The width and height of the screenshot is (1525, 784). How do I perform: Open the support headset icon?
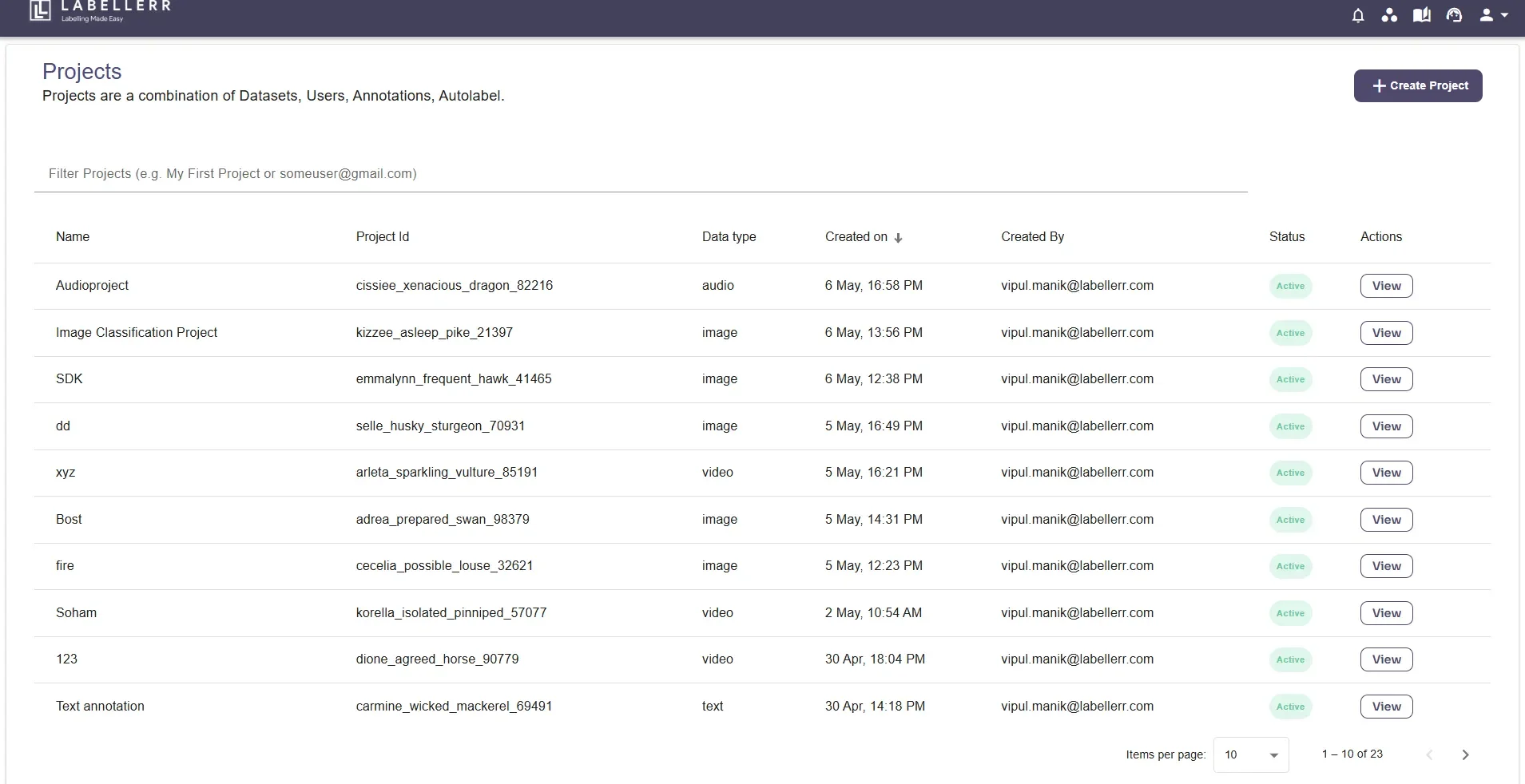click(x=1454, y=15)
